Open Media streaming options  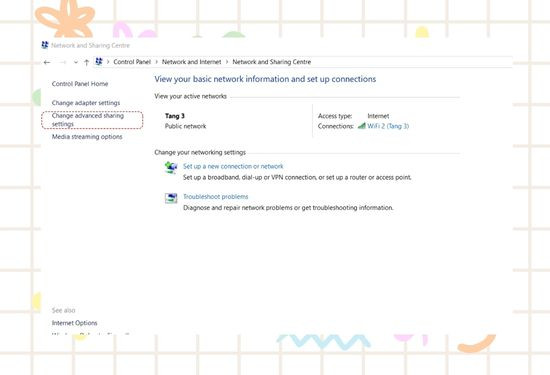point(87,137)
